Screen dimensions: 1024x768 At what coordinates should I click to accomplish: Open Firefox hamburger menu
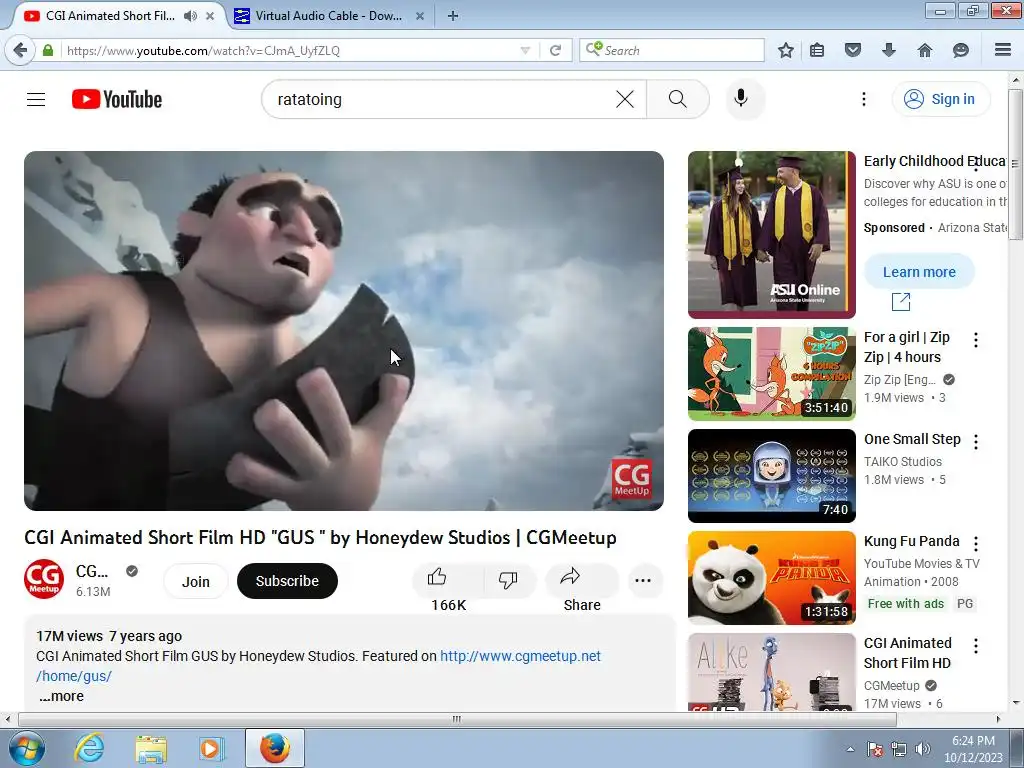point(1003,50)
